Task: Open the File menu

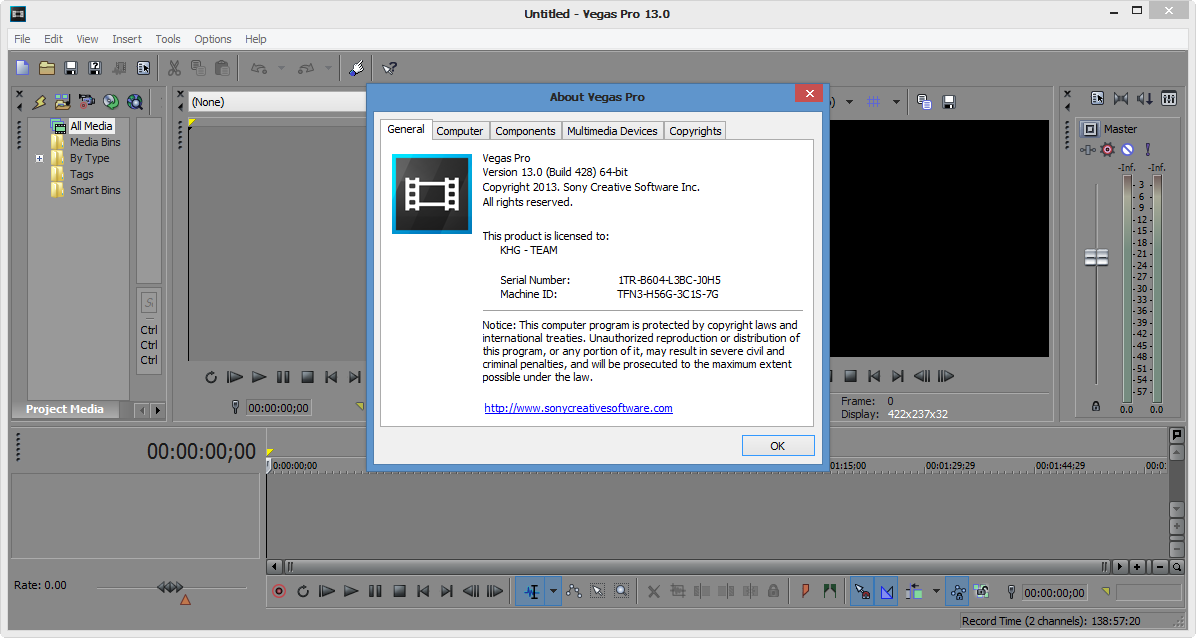Action: click(x=22, y=39)
